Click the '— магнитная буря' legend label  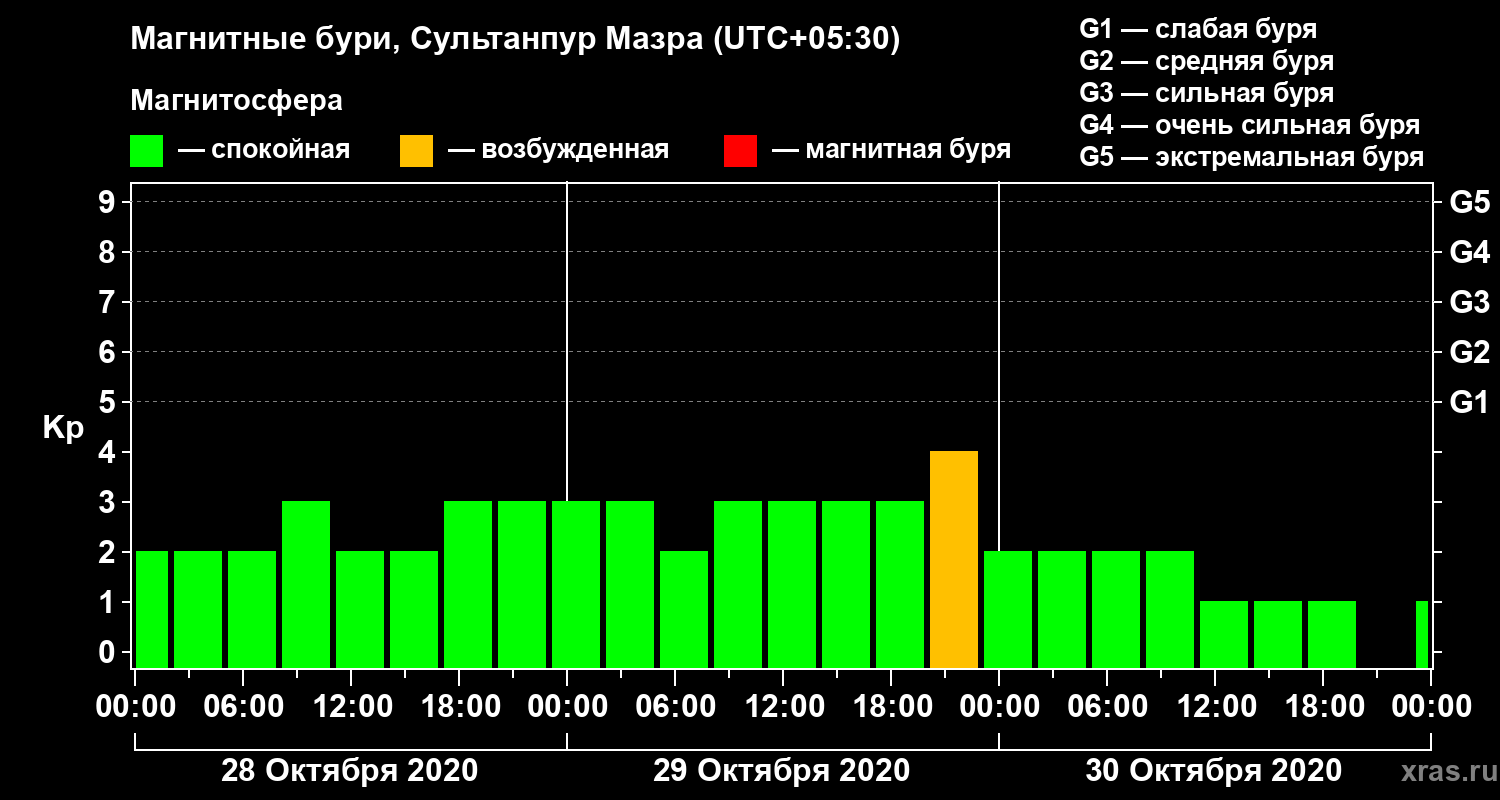892,151
